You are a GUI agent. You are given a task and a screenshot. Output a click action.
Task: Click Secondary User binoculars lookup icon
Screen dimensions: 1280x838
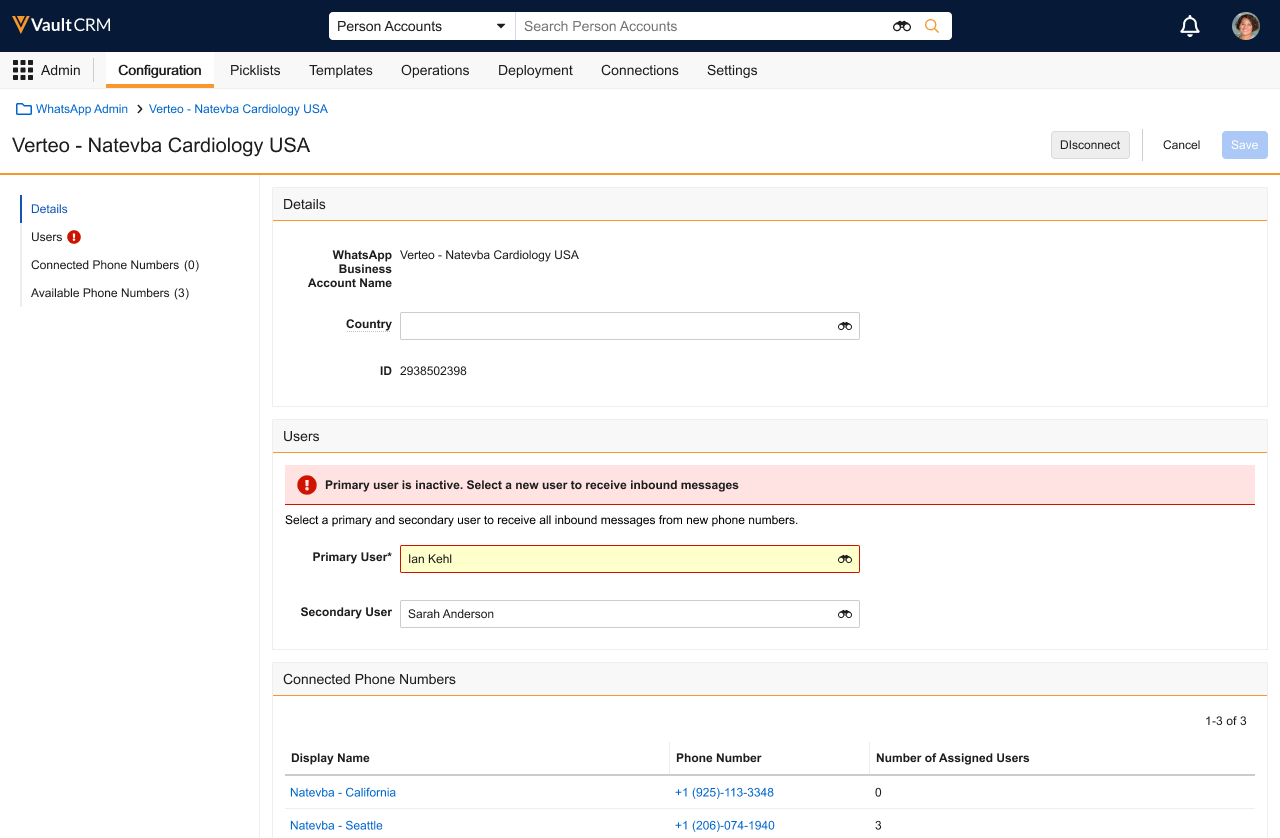(845, 614)
